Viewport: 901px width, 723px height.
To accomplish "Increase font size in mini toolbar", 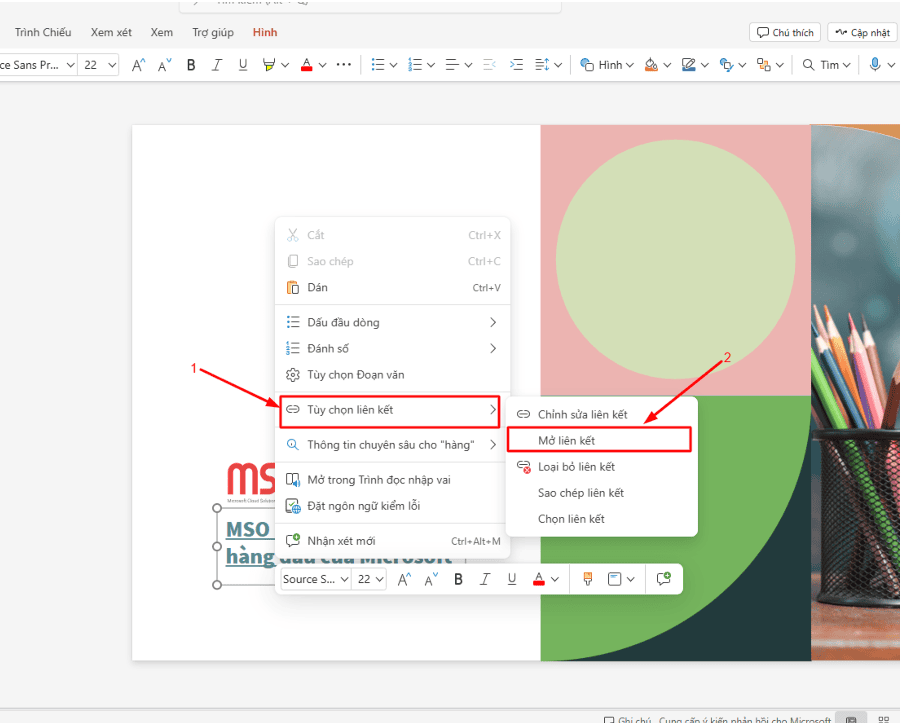I will (404, 579).
